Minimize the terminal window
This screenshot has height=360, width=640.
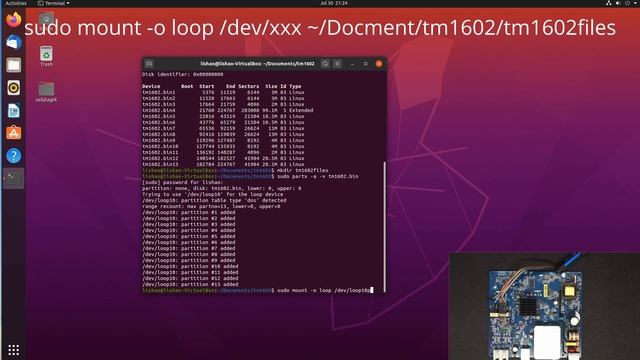pyautogui.click(x=352, y=64)
